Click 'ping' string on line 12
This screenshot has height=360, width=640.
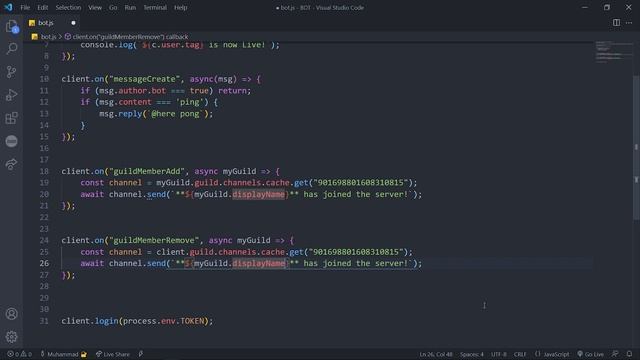(x=190, y=102)
